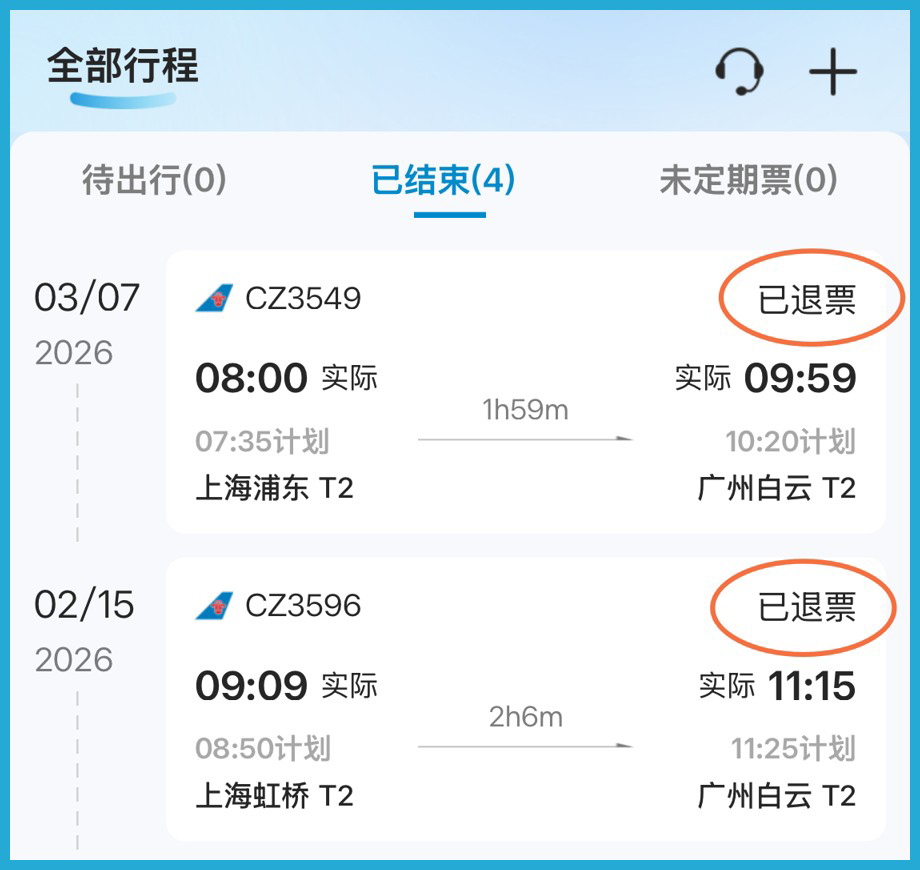Switch to the 待出行(0) tab

click(154, 181)
